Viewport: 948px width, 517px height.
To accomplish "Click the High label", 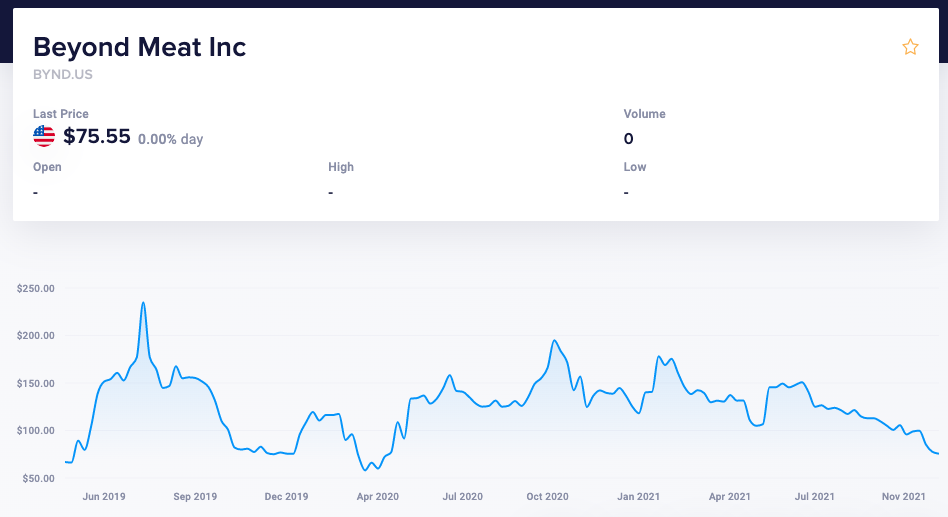I will (x=341, y=167).
